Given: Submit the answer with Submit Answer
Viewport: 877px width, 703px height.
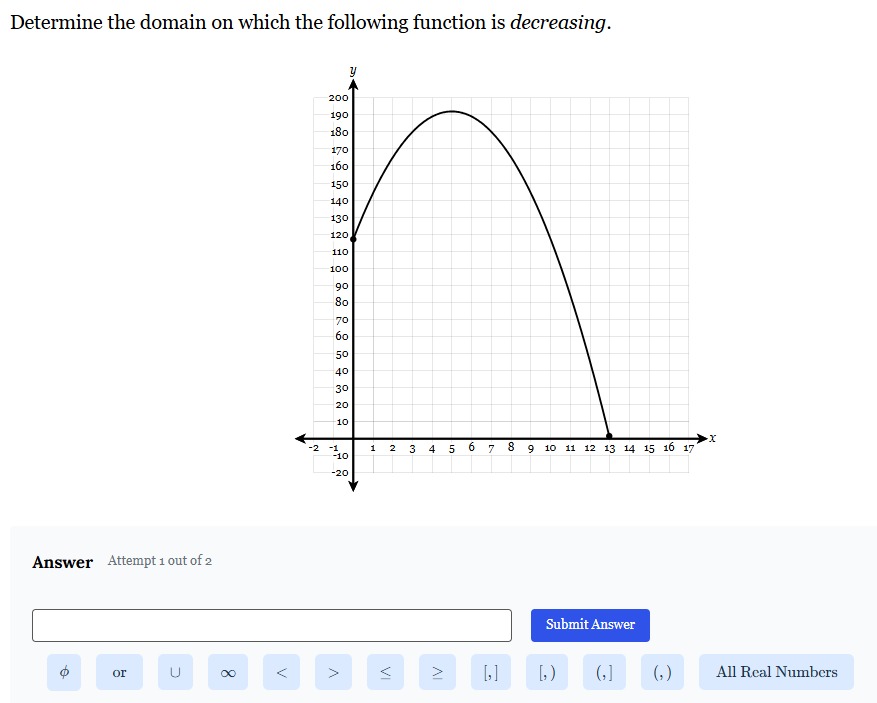Looking at the screenshot, I should coord(590,625).
